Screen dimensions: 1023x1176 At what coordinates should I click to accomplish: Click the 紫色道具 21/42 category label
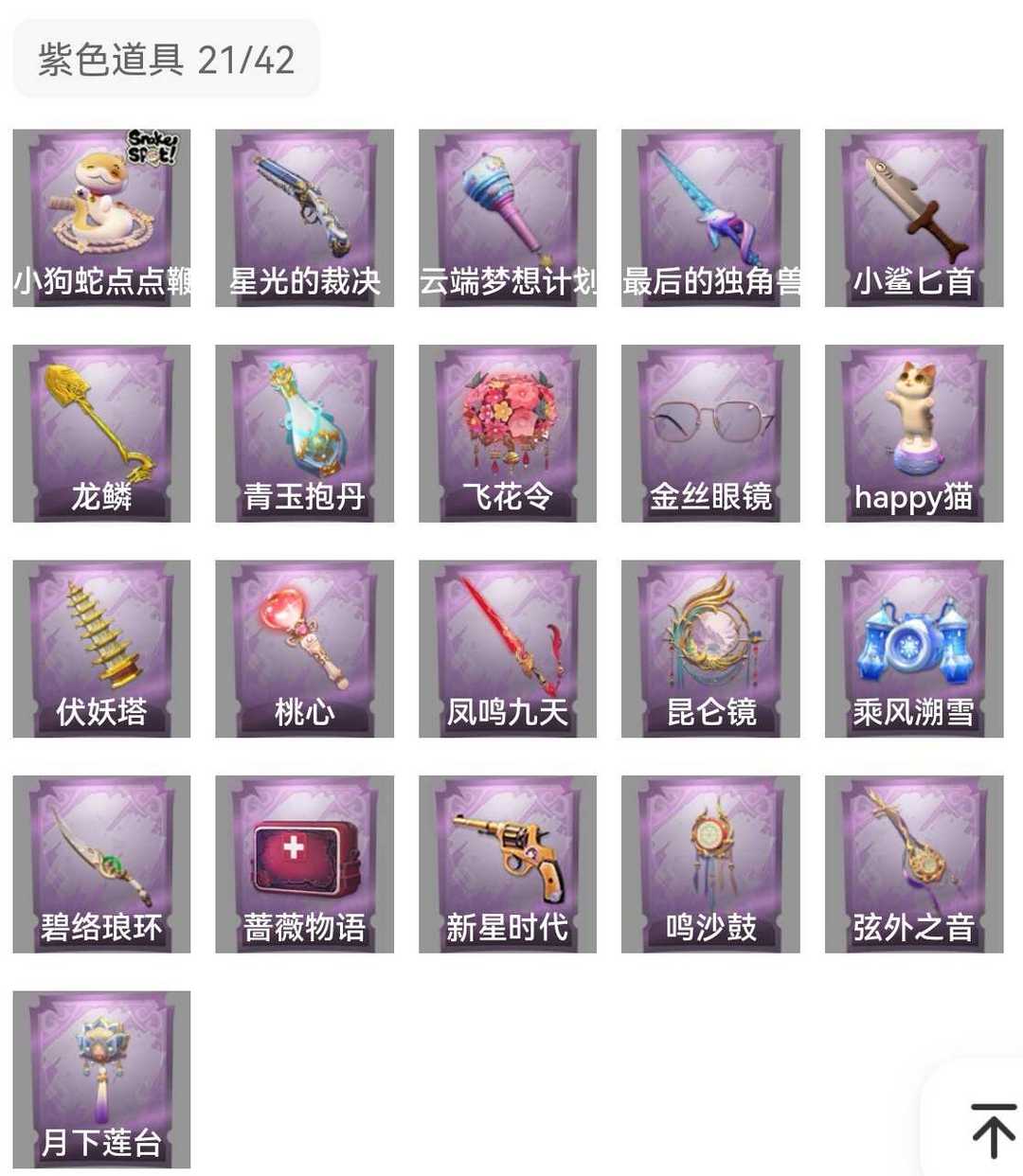pyautogui.click(x=166, y=60)
